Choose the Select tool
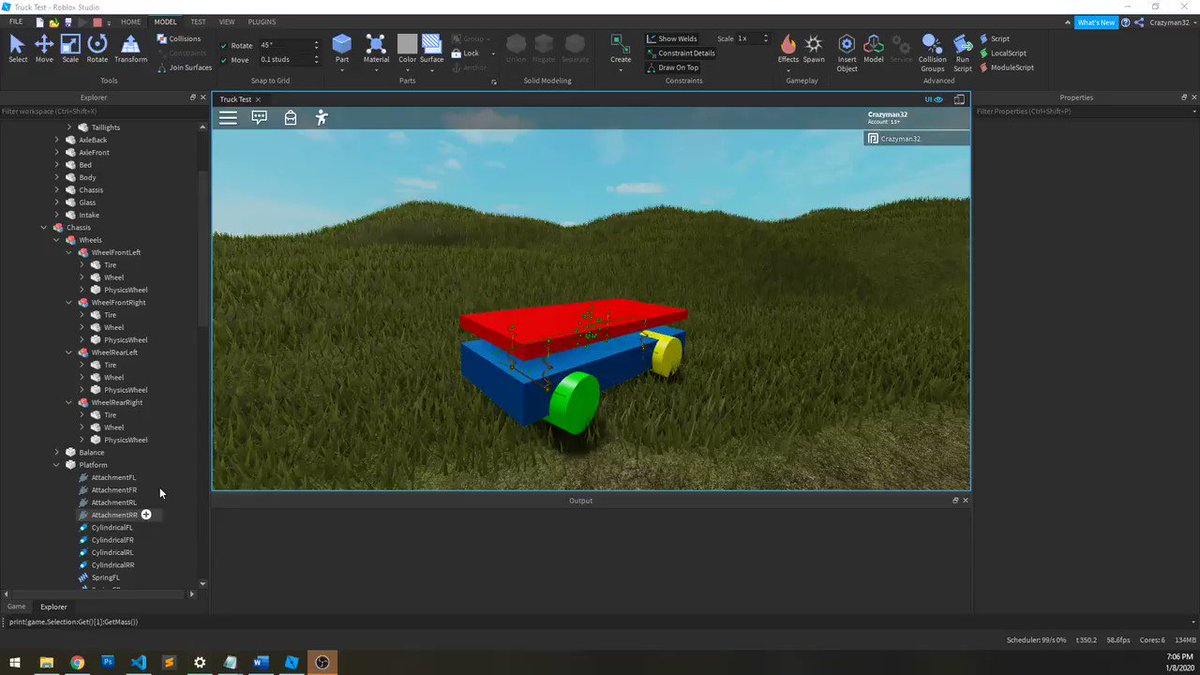Image resolution: width=1200 pixels, height=675 pixels. (x=18, y=48)
